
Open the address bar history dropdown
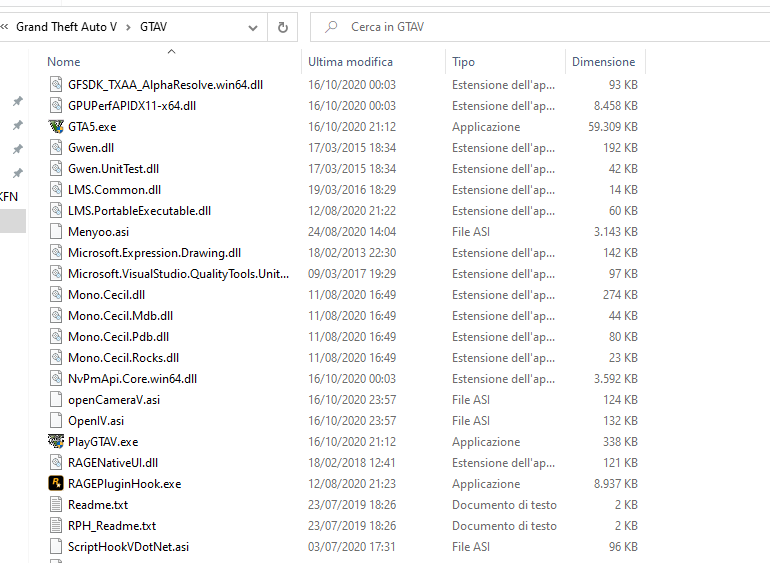point(253,28)
